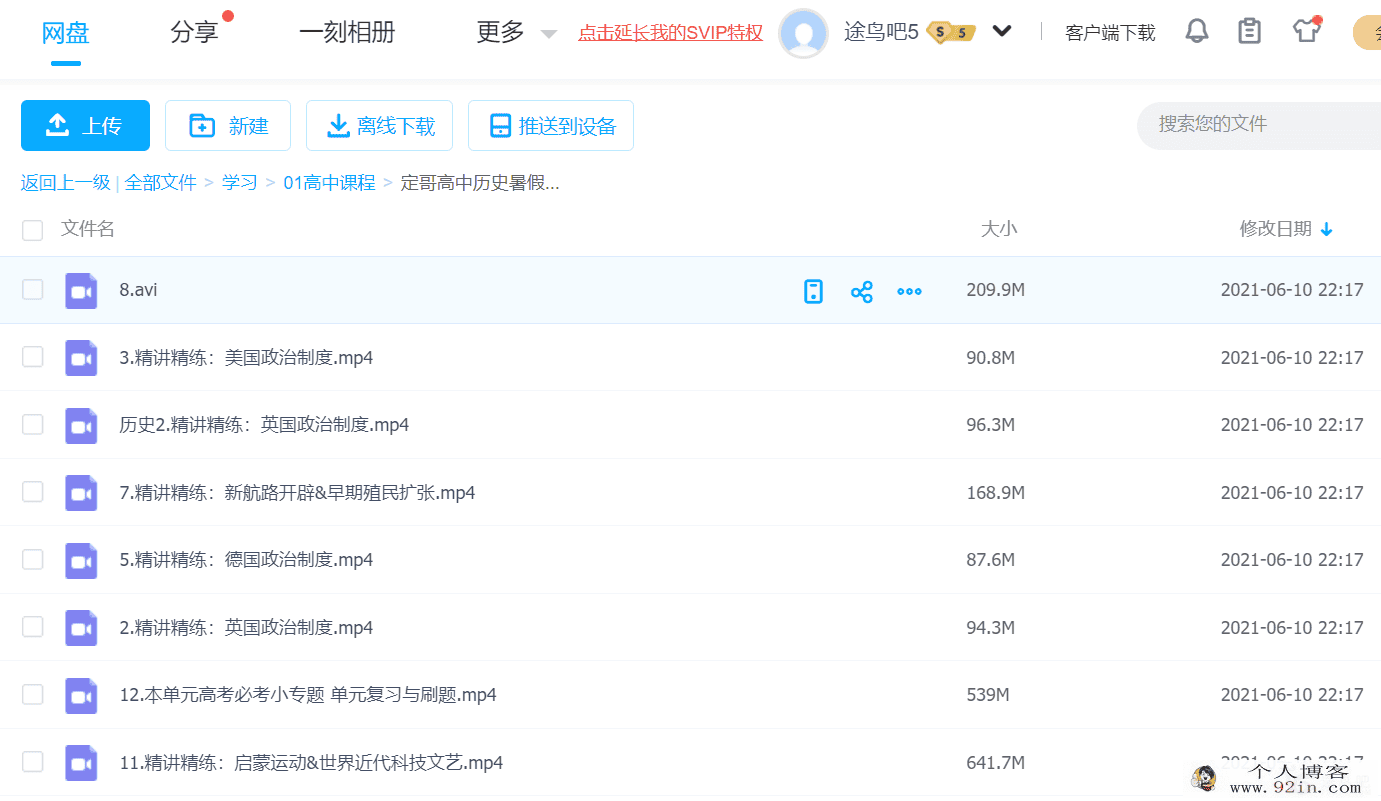Screen dimensions: 1381x801
Task: Switch to the 网盘 tab
Action: 66,32
